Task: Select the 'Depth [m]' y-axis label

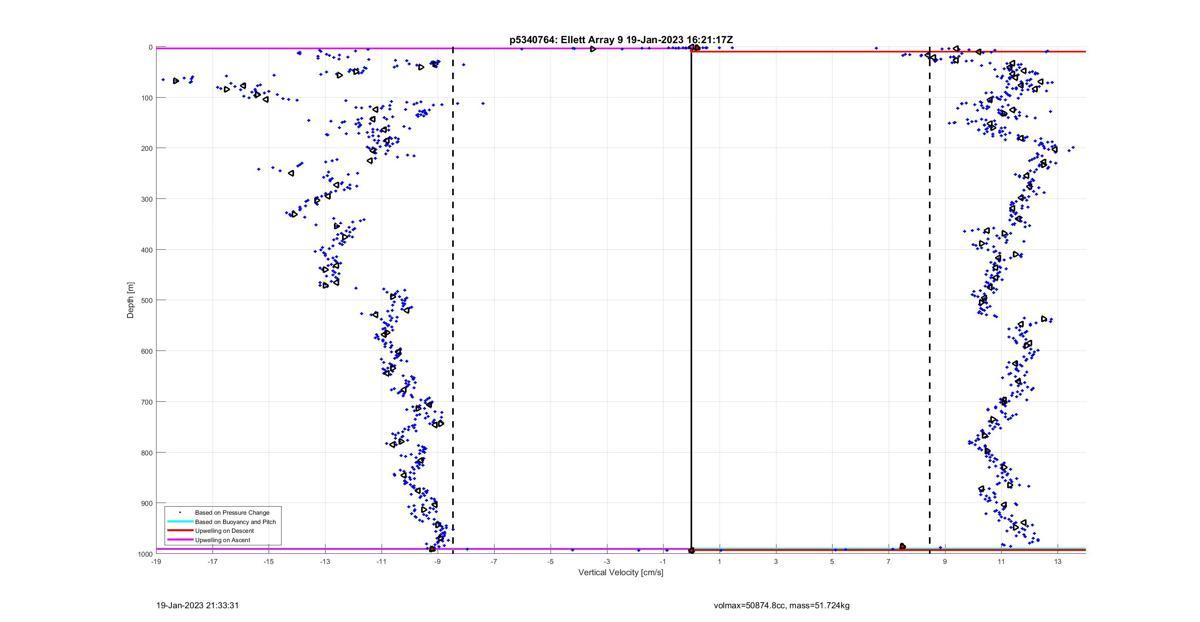Action: point(130,300)
